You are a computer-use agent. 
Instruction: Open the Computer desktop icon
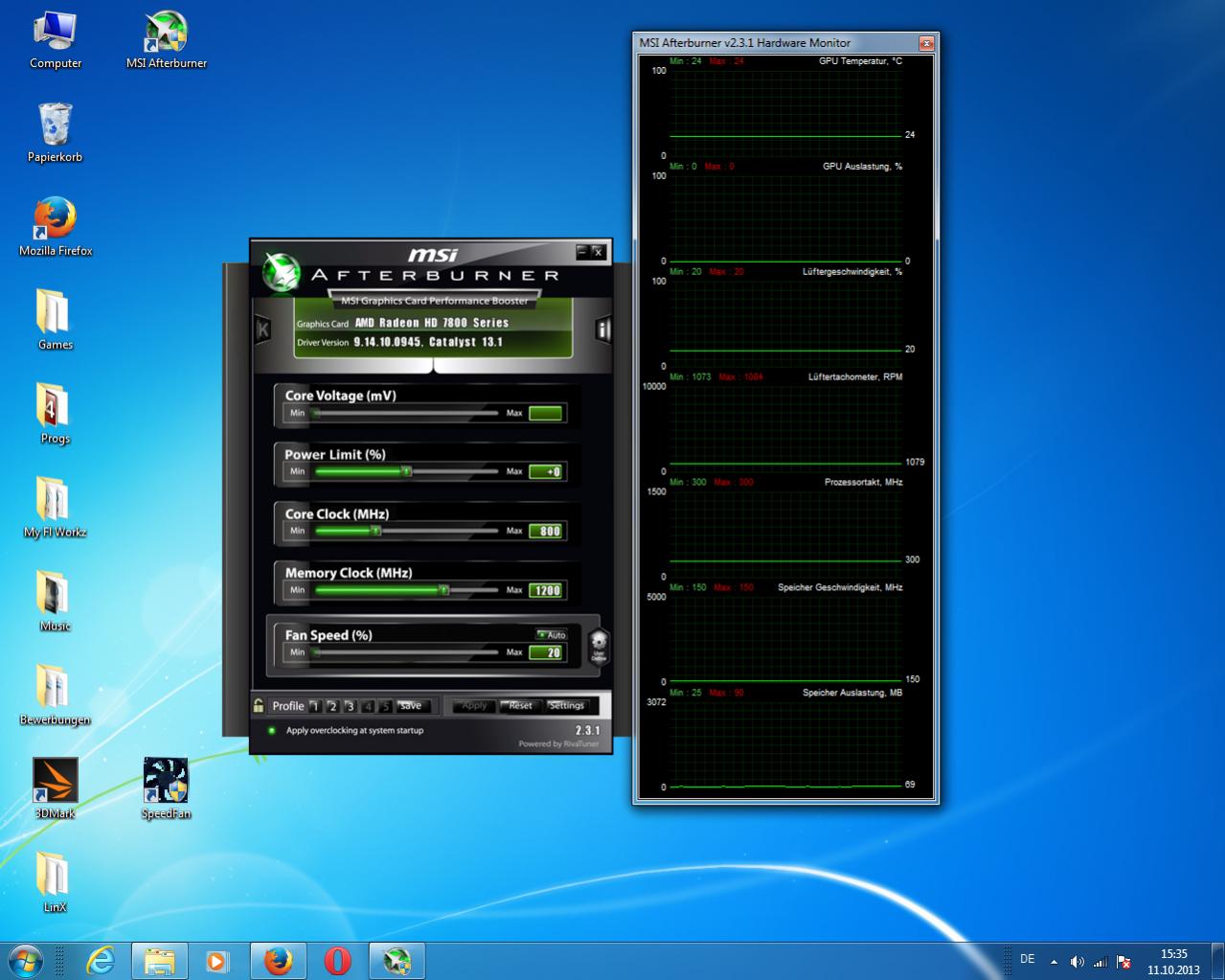(56, 40)
